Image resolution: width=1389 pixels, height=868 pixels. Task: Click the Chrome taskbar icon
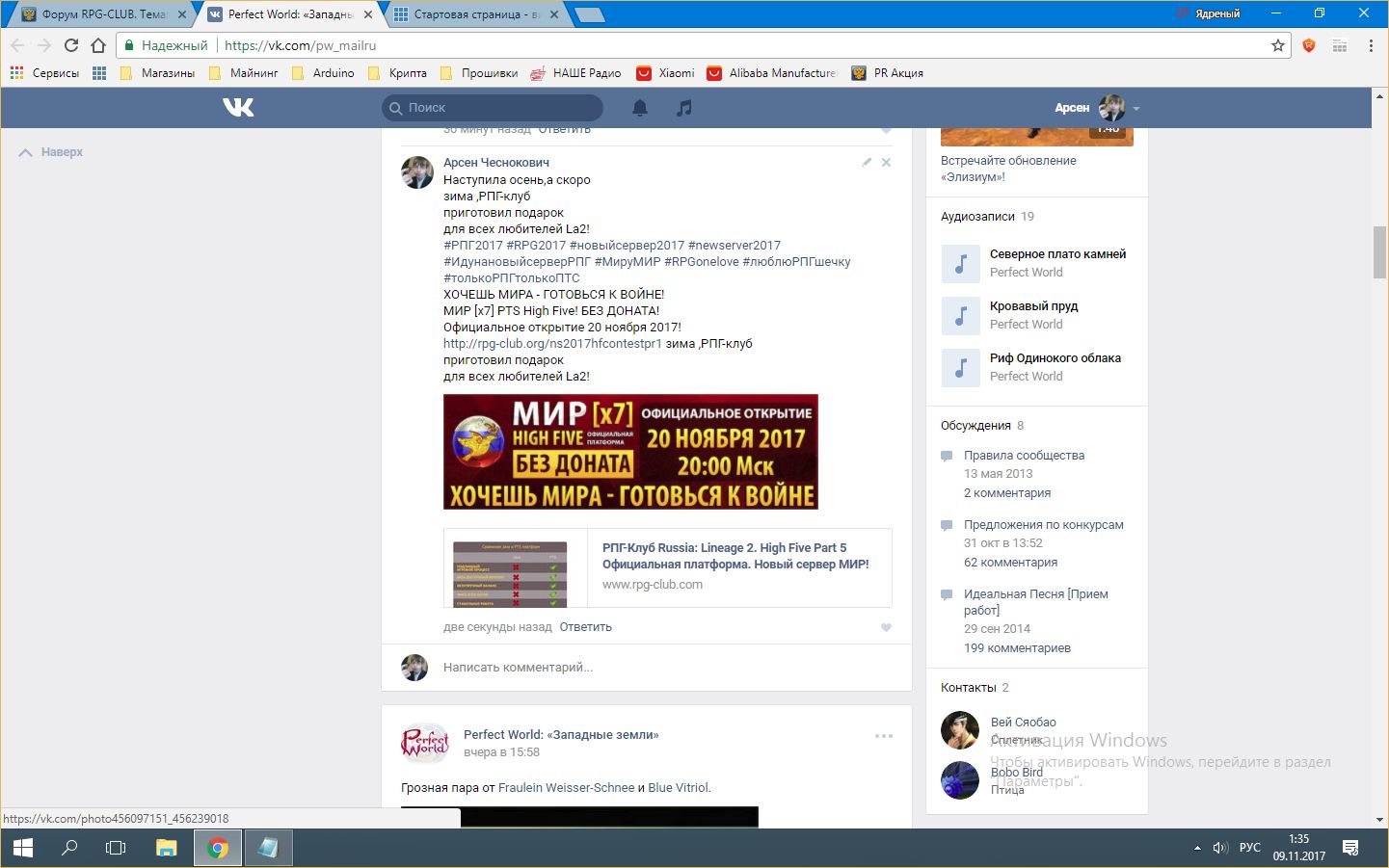[218, 848]
